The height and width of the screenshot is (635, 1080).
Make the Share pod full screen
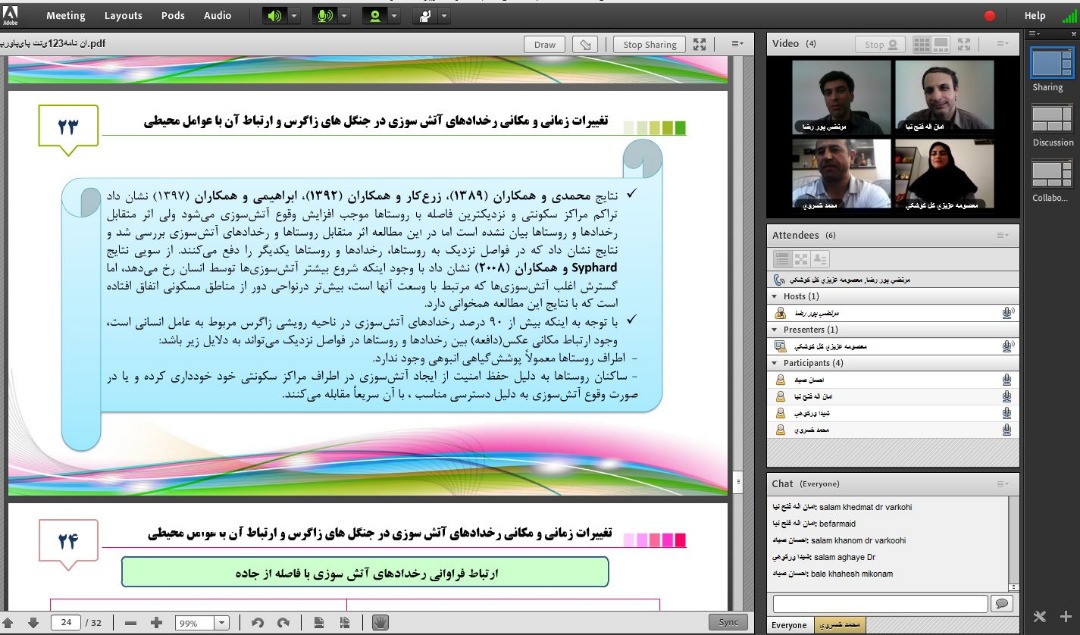[700, 44]
